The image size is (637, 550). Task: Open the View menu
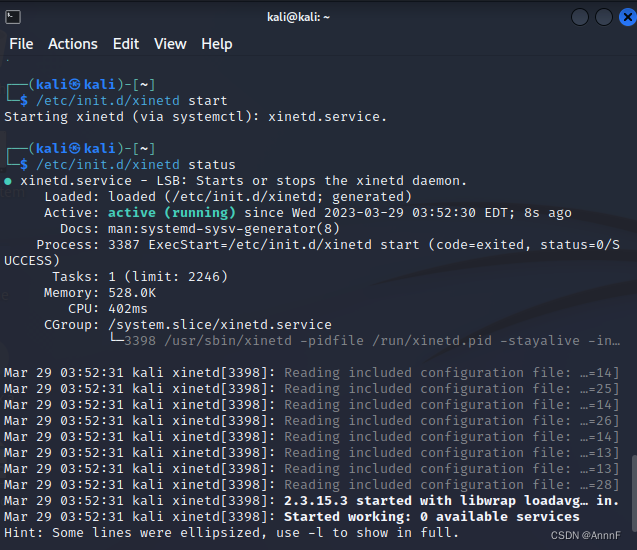(170, 44)
